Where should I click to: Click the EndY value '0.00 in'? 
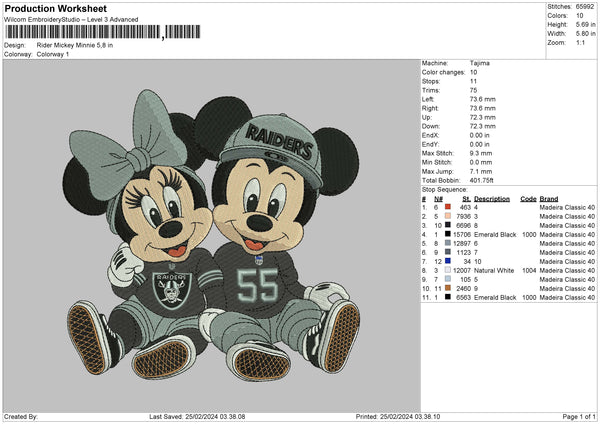pyautogui.click(x=479, y=144)
